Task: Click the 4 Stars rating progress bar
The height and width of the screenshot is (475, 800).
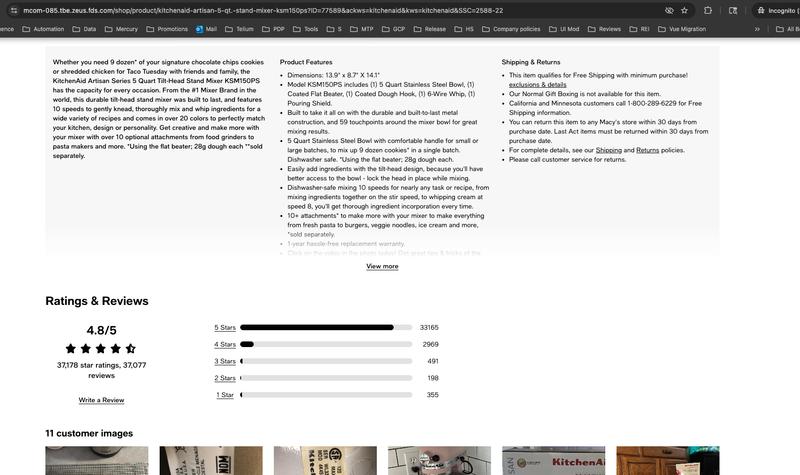Action: point(326,344)
